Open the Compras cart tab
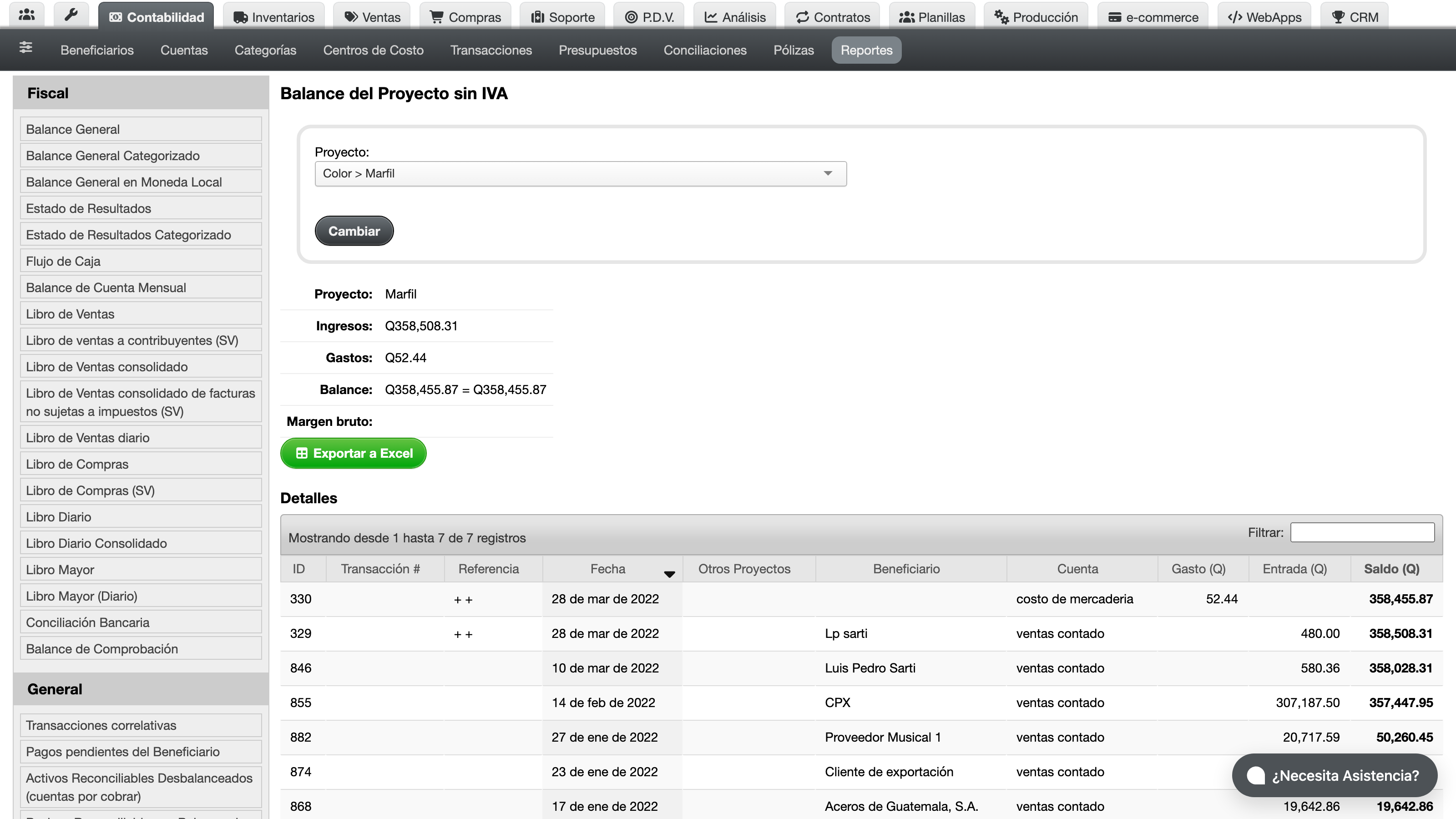 [465, 17]
